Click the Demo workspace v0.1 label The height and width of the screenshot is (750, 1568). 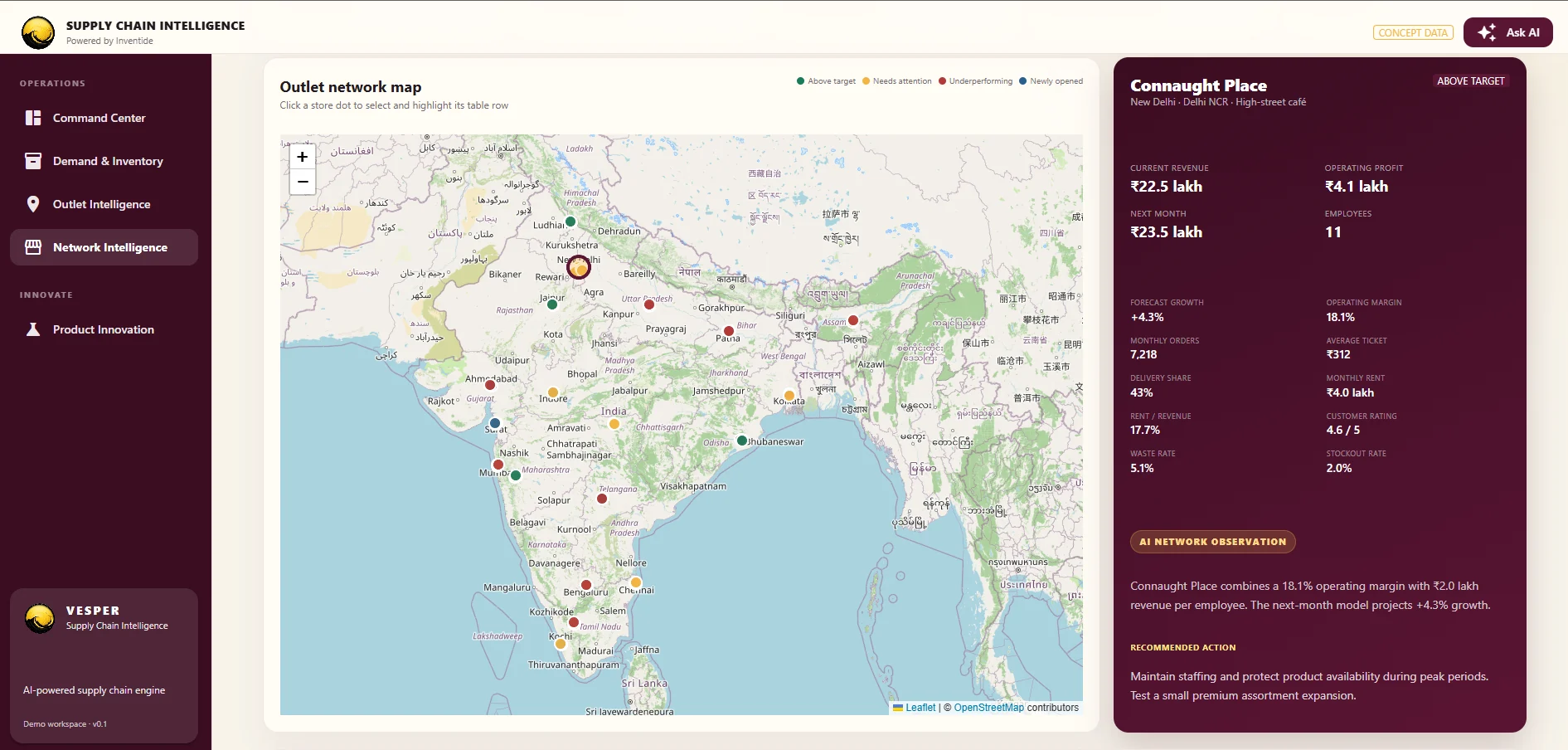point(65,724)
